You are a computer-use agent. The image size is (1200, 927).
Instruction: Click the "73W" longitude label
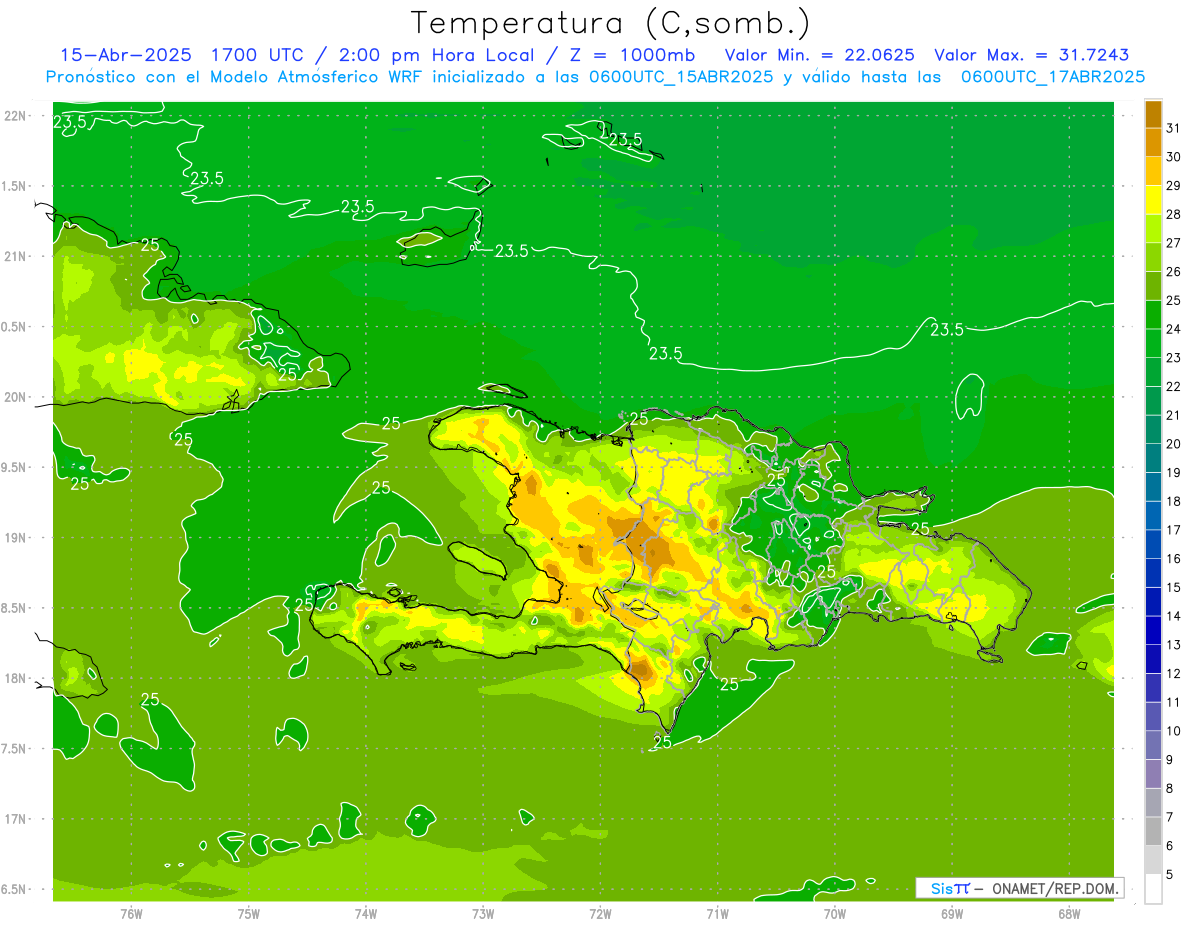[x=482, y=914]
